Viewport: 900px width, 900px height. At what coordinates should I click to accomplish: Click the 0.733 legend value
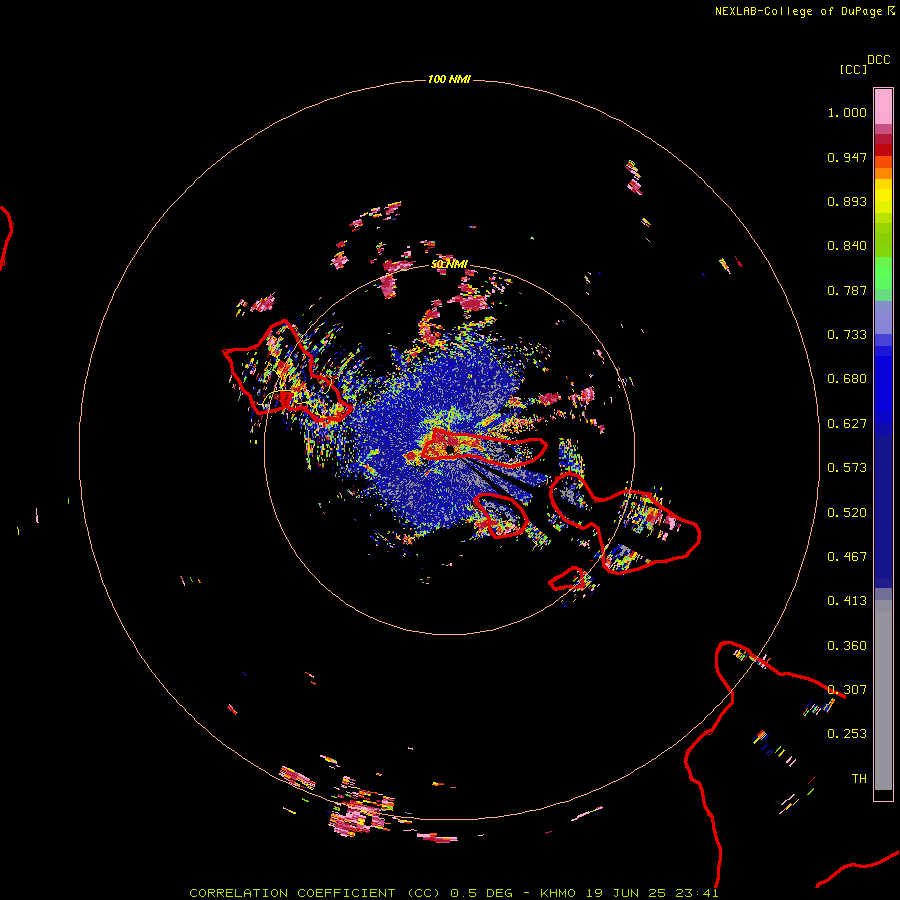[x=847, y=335]
